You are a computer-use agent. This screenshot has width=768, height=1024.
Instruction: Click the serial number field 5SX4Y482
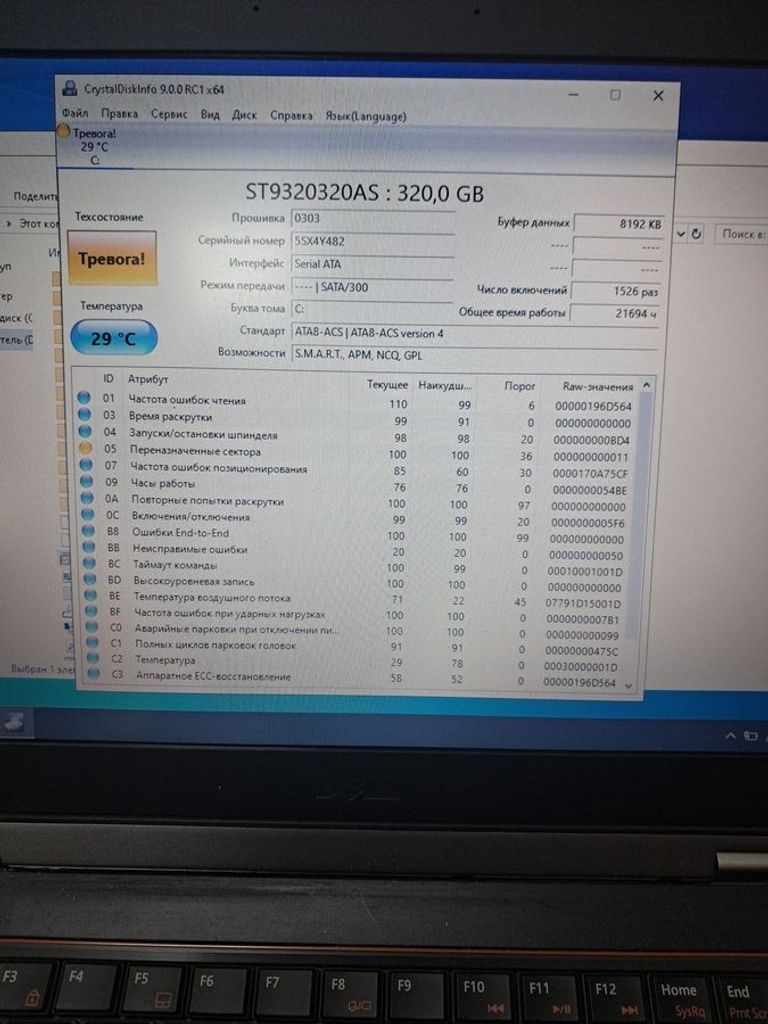(x=372, y=242)
